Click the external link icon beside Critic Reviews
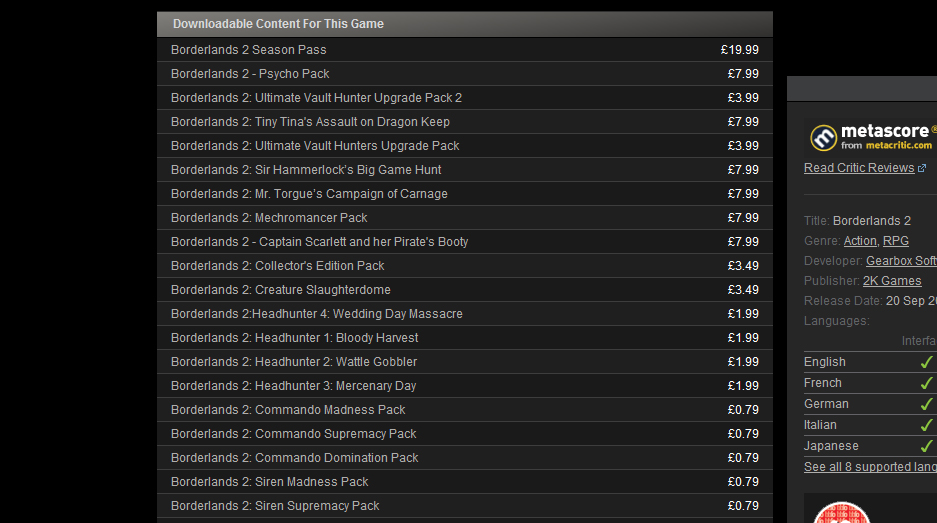Image resolution: width=937 pixels, height=523 pixels. 922,168
